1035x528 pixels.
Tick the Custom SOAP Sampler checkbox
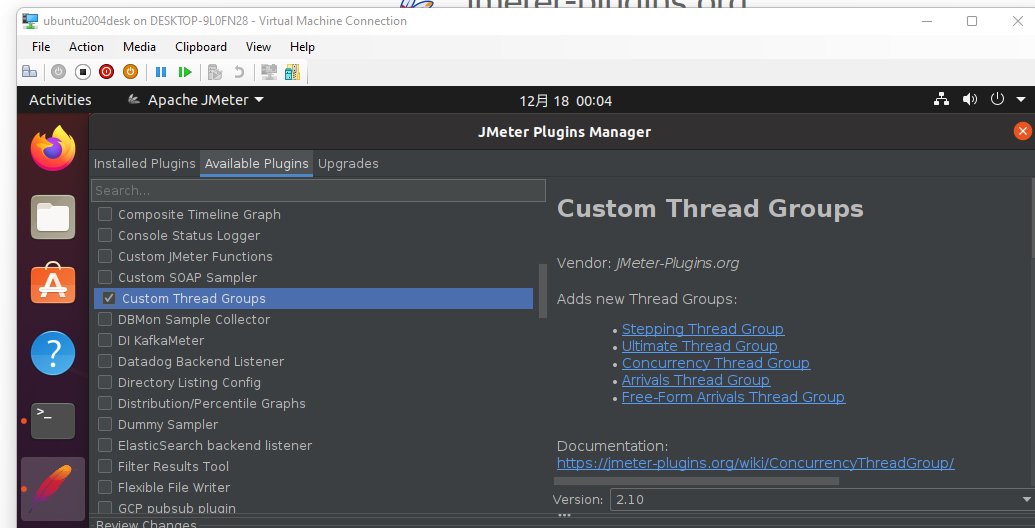pos(105,277)
